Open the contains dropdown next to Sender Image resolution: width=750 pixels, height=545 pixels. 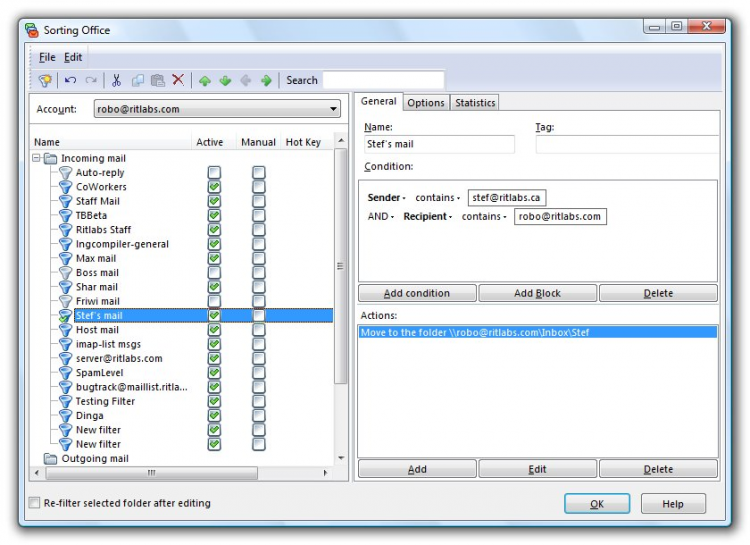(x=438, y=198)
